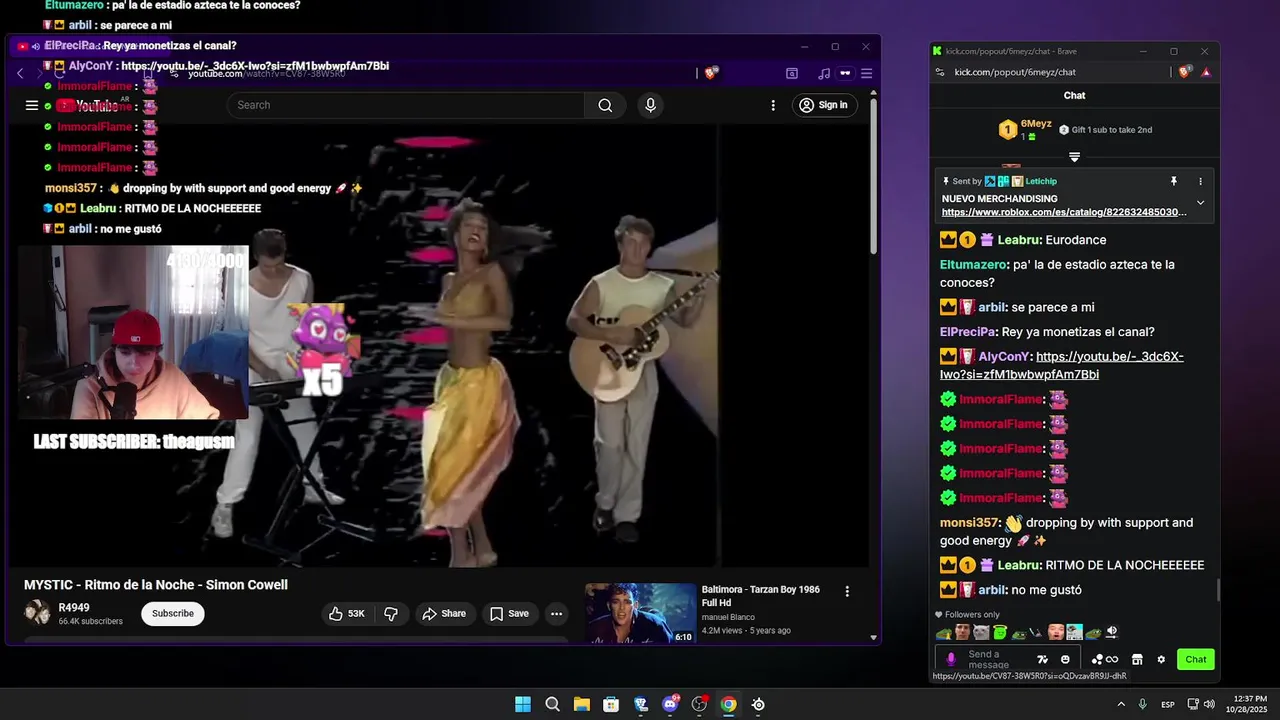Open the emoji picker smiley icon
The image size is (1280, 720).
(x=1065, y=659)
